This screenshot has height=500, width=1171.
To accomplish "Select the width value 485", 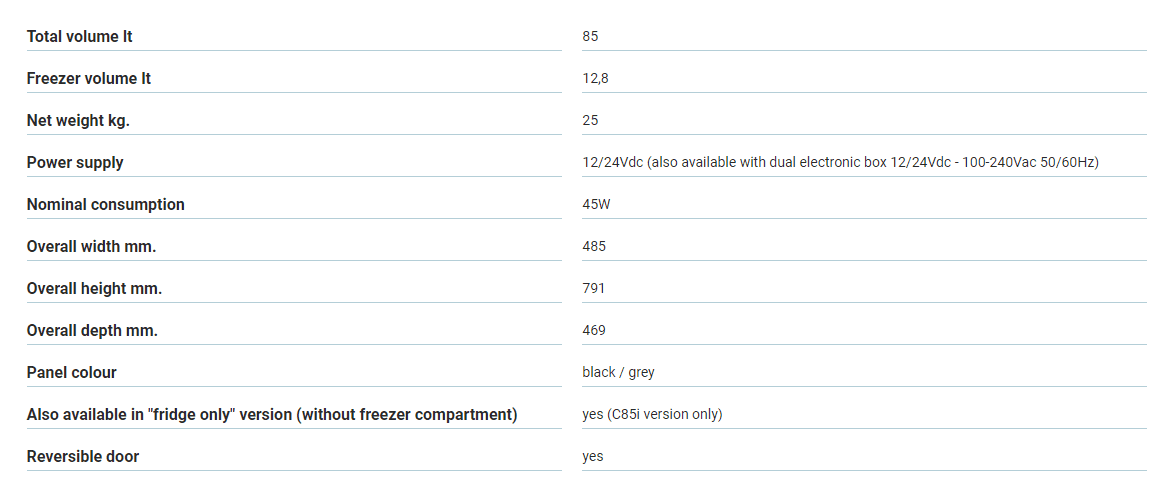I will pos(594,247).
